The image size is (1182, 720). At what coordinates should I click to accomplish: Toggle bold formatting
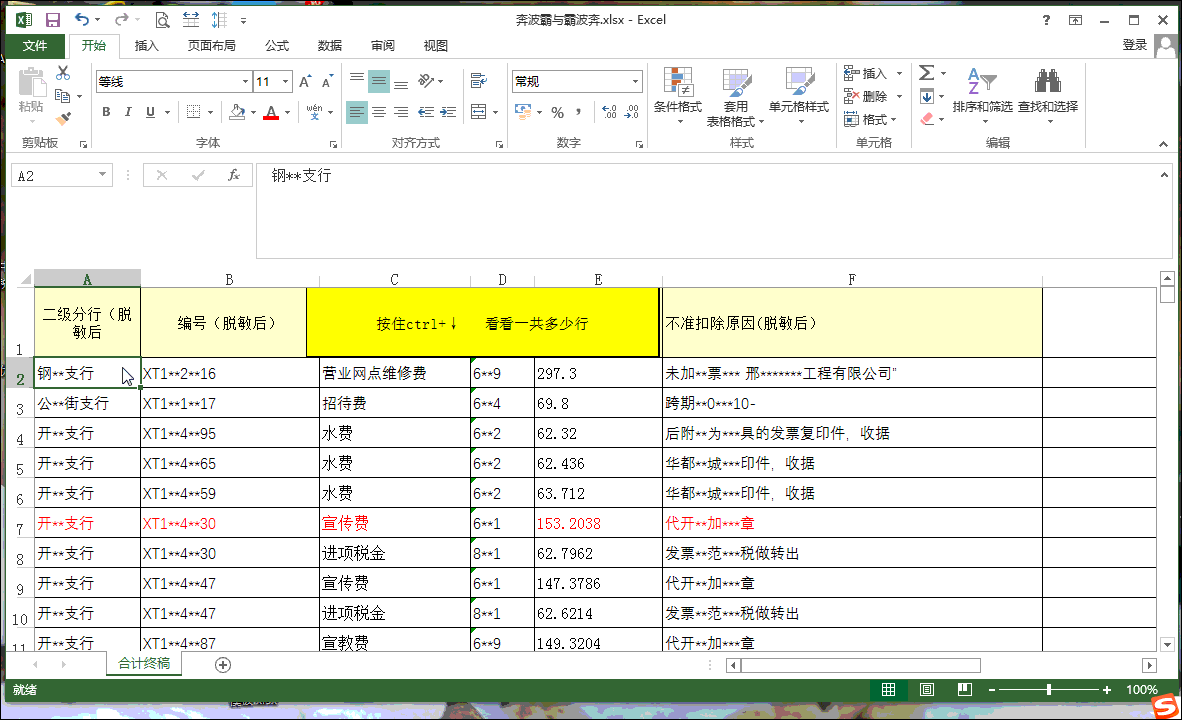[106, 112]
